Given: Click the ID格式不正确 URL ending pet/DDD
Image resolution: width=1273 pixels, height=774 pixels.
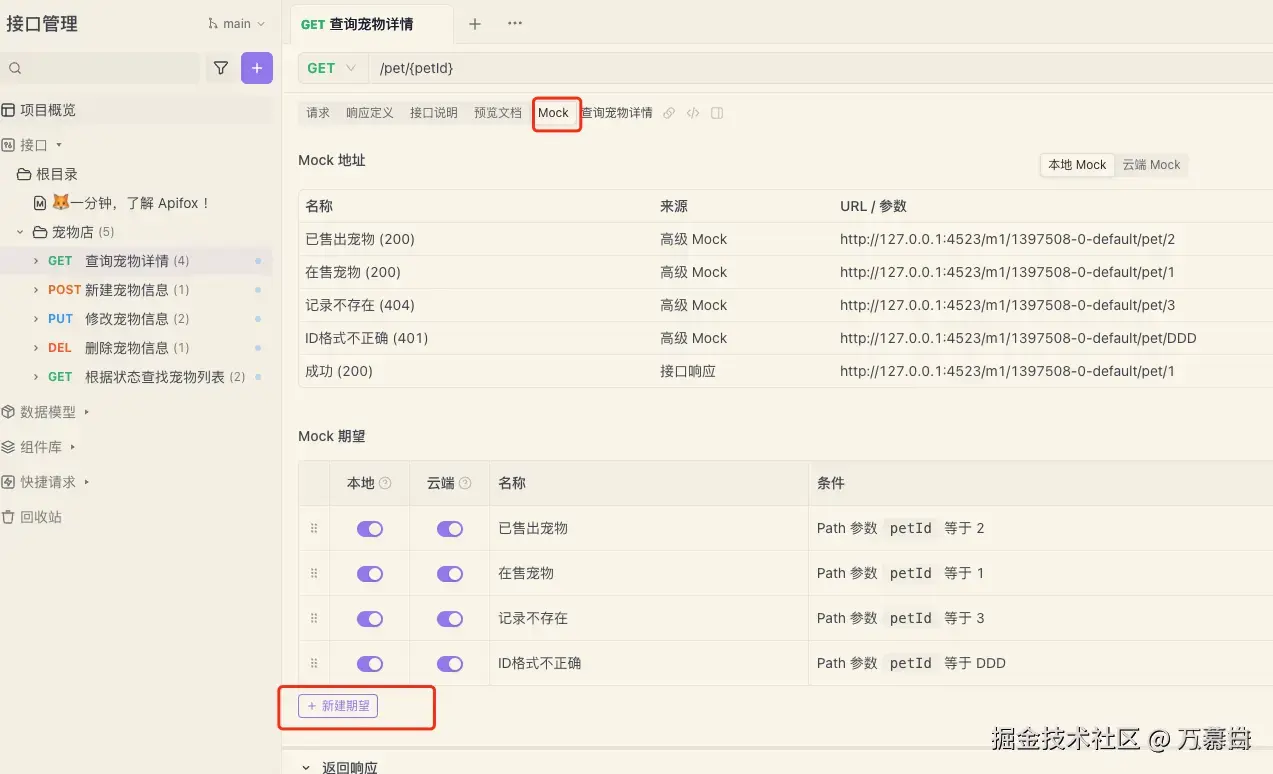Looking at the screenshot, I should click(x=1018, y=338).
